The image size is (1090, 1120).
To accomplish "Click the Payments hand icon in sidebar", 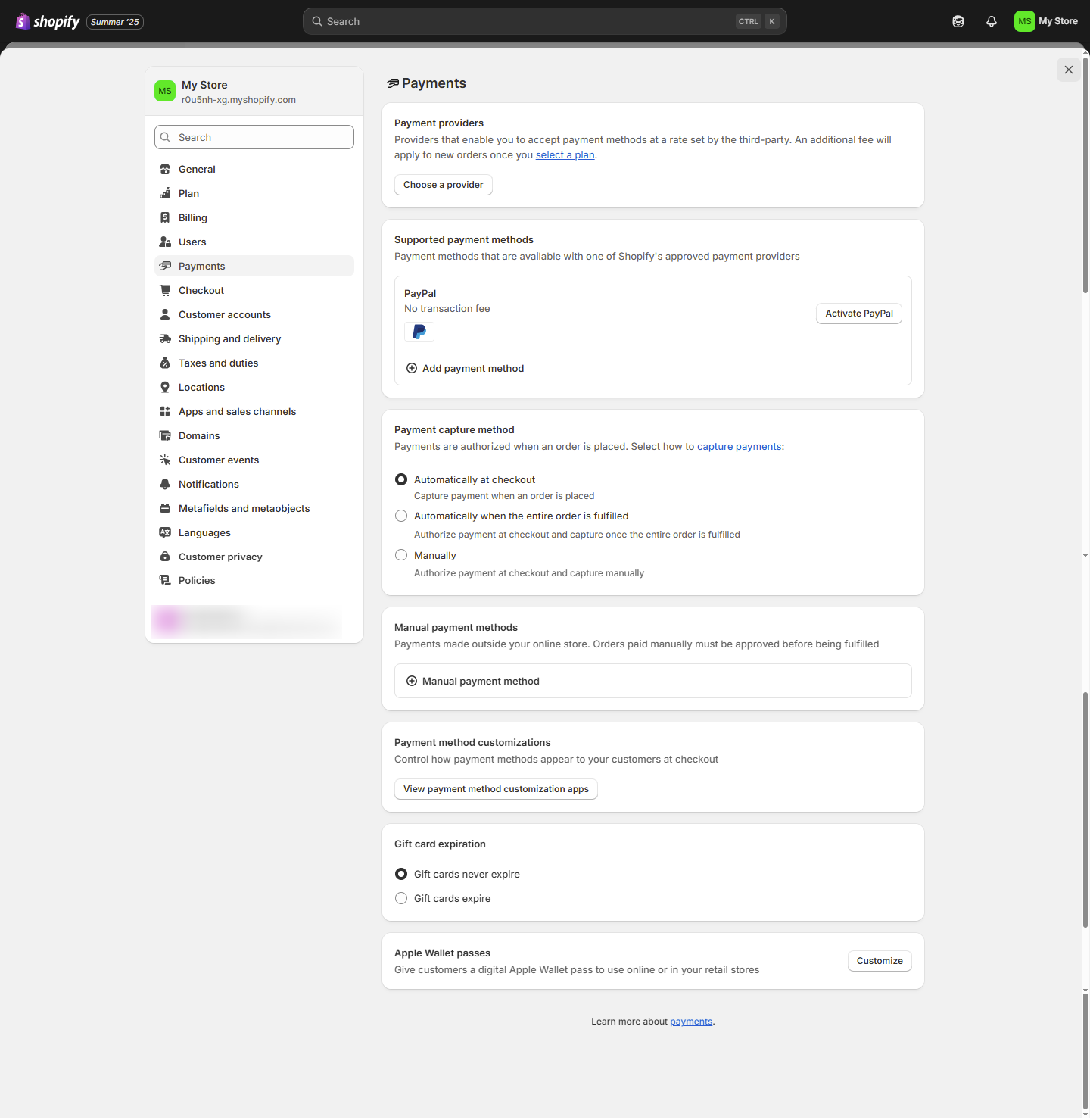I will (x=165, y=266).
